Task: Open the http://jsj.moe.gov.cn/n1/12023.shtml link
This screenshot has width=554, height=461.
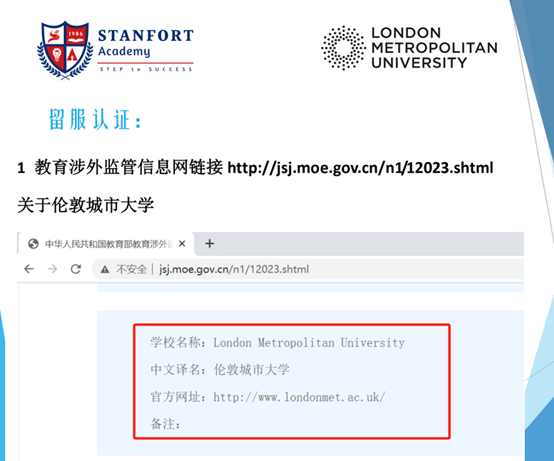Action: pos(360,167)
